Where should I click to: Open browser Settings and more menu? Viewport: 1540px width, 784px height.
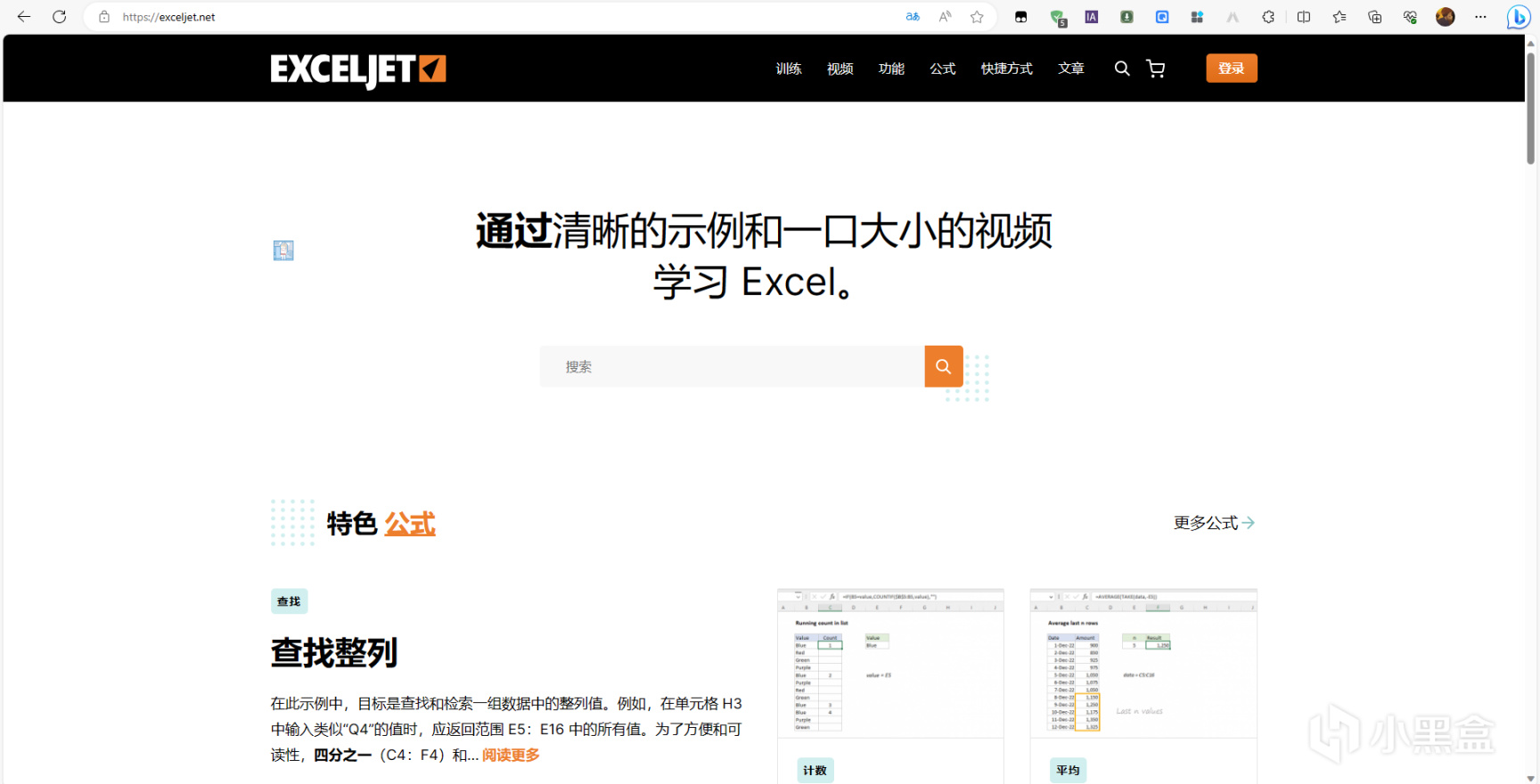pos(1481,17)
